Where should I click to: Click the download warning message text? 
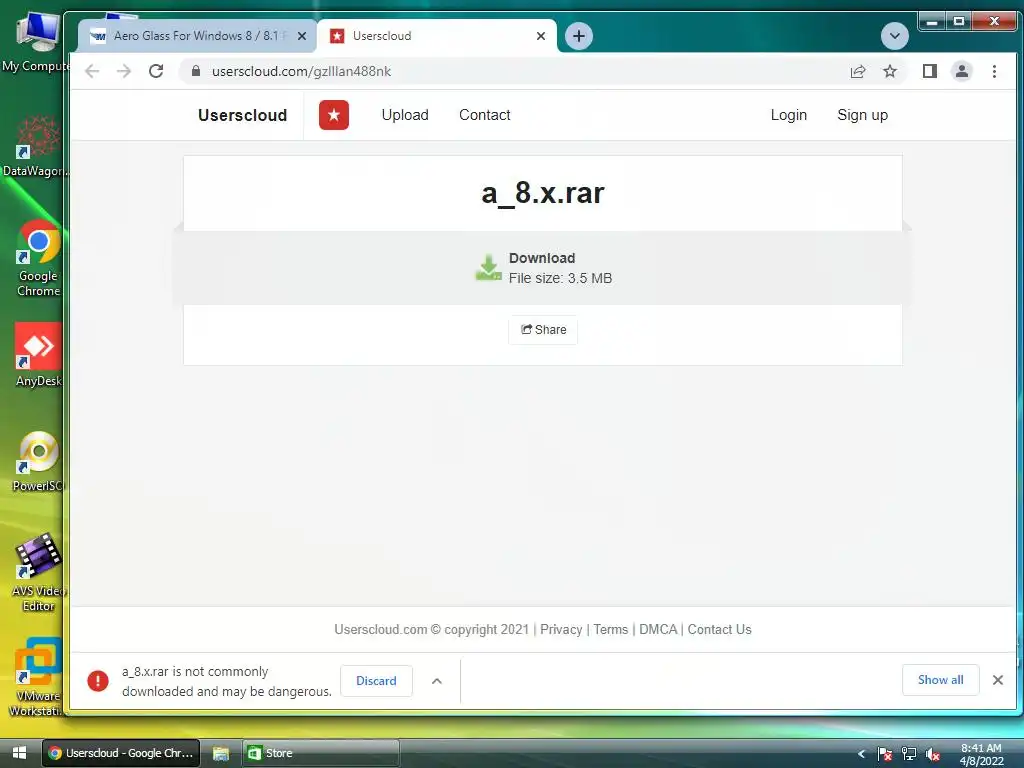click(x=227, y=681)
